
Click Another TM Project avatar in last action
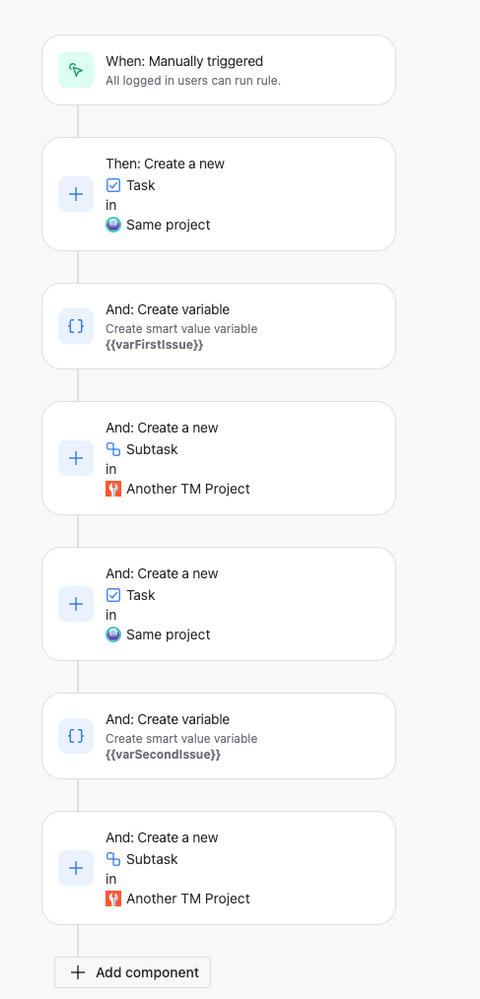pyautogui.click(x=113, y=898)
